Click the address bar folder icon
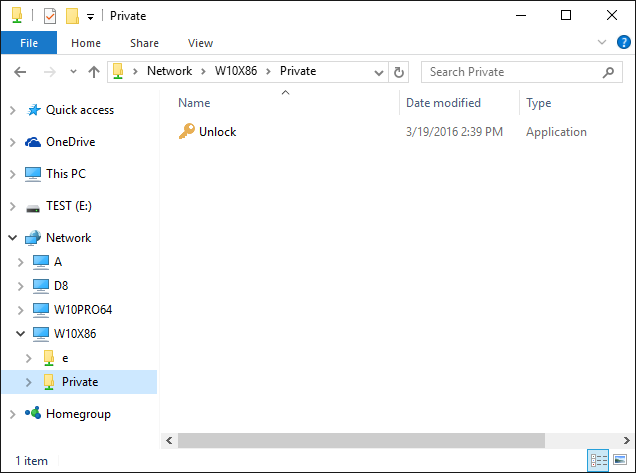 [118, 71]
